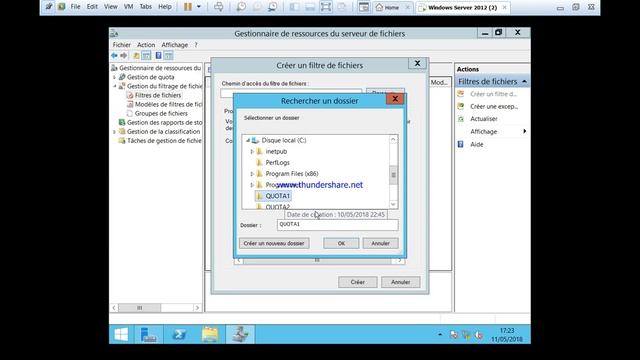The height and width of the screenshot is (360, 640).
Task: Click the forward arrow in the MMC toolbar
Action: 124,56
